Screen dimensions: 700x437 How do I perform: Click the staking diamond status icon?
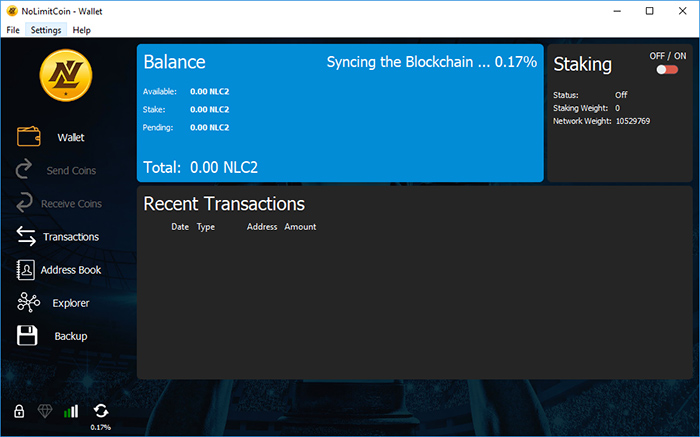[45, 411]
